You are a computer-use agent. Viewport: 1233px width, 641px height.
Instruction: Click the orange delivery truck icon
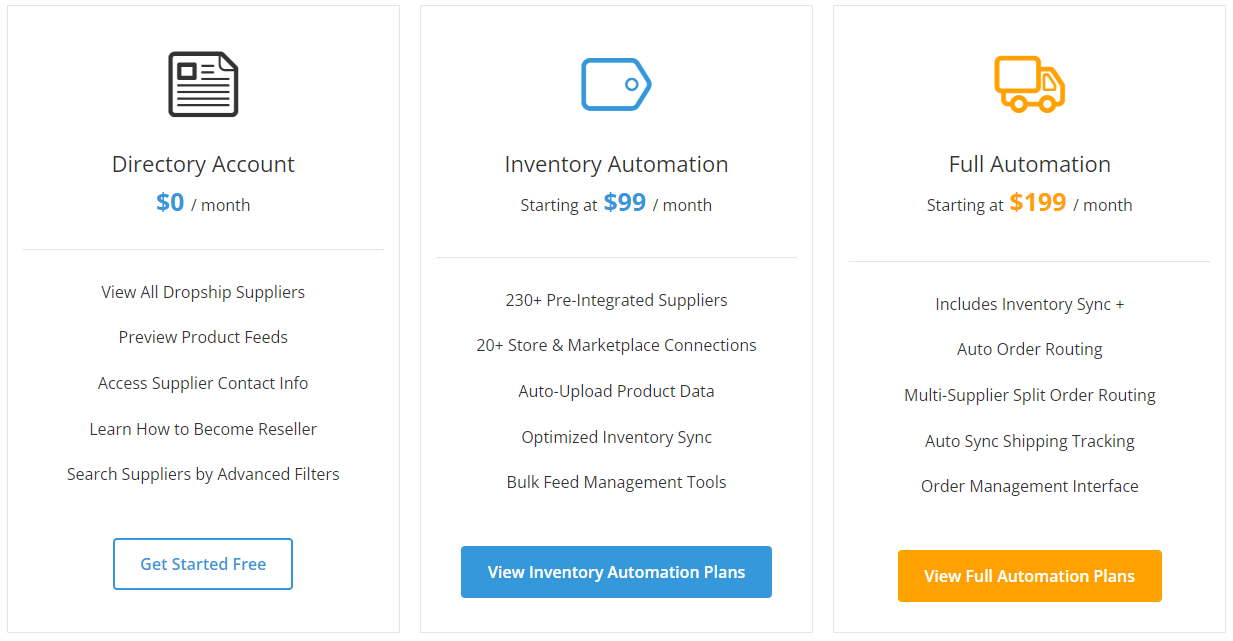coord(1029,84)
